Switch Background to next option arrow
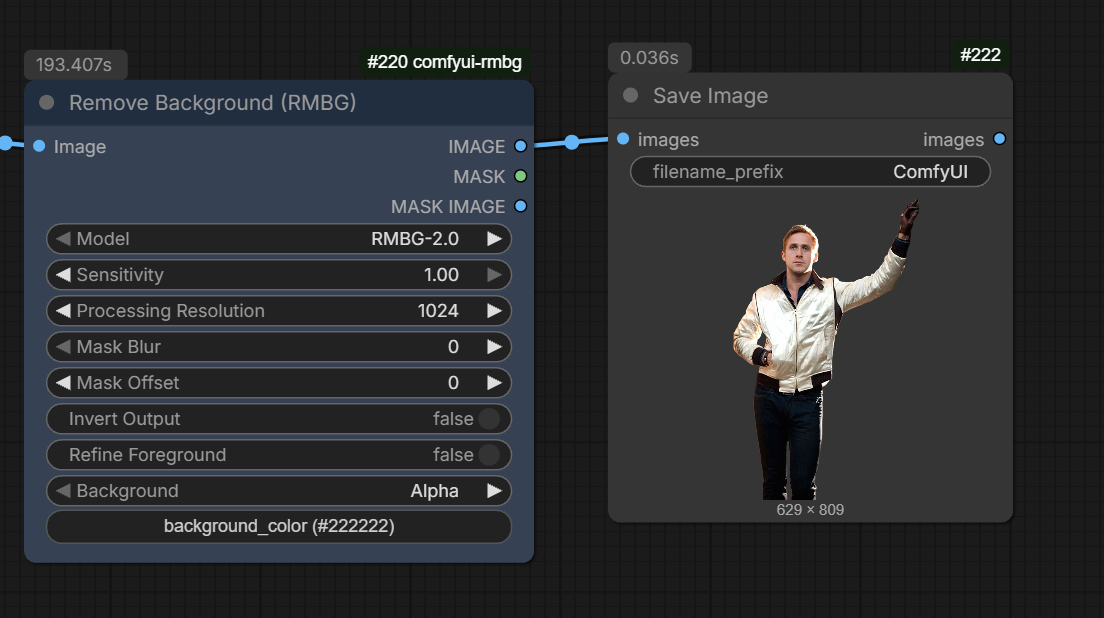Viewport: 1104px width, 618px height. [494, 491]
